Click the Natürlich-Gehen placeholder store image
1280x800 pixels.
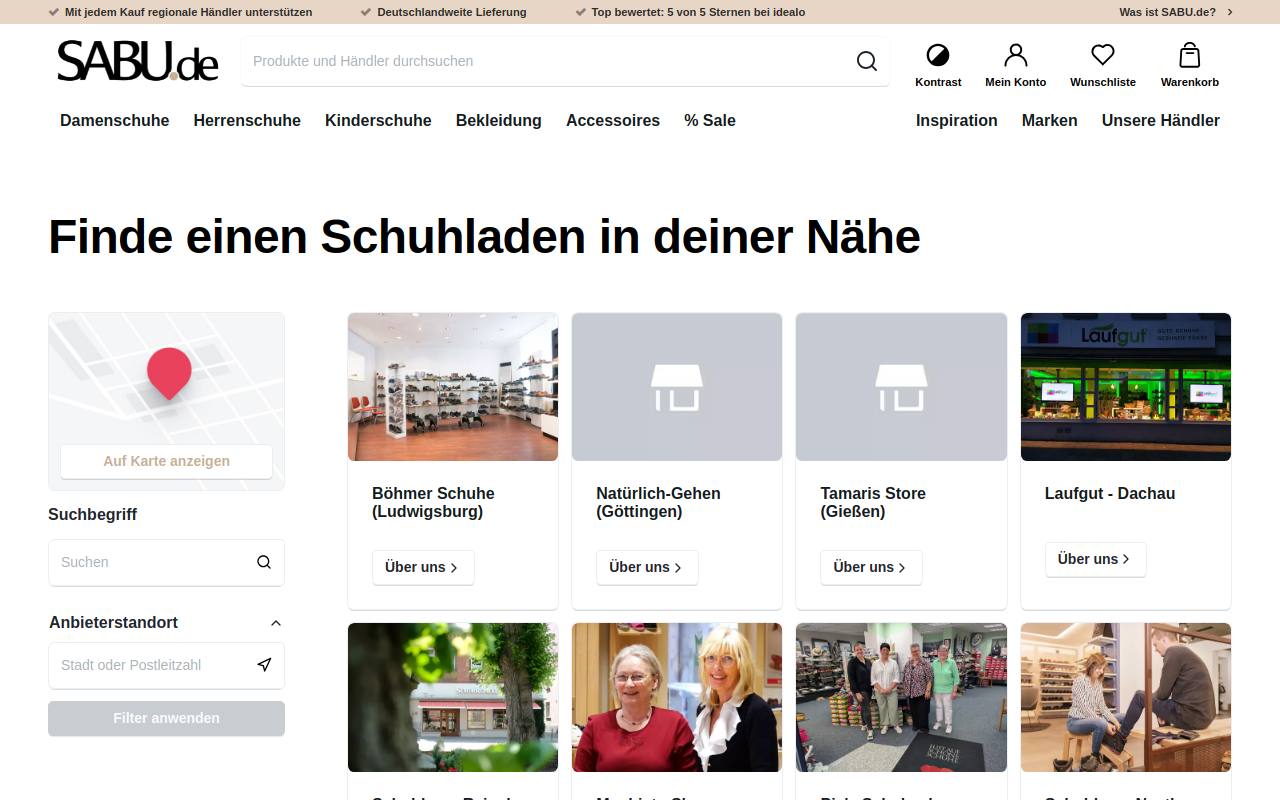677,387
